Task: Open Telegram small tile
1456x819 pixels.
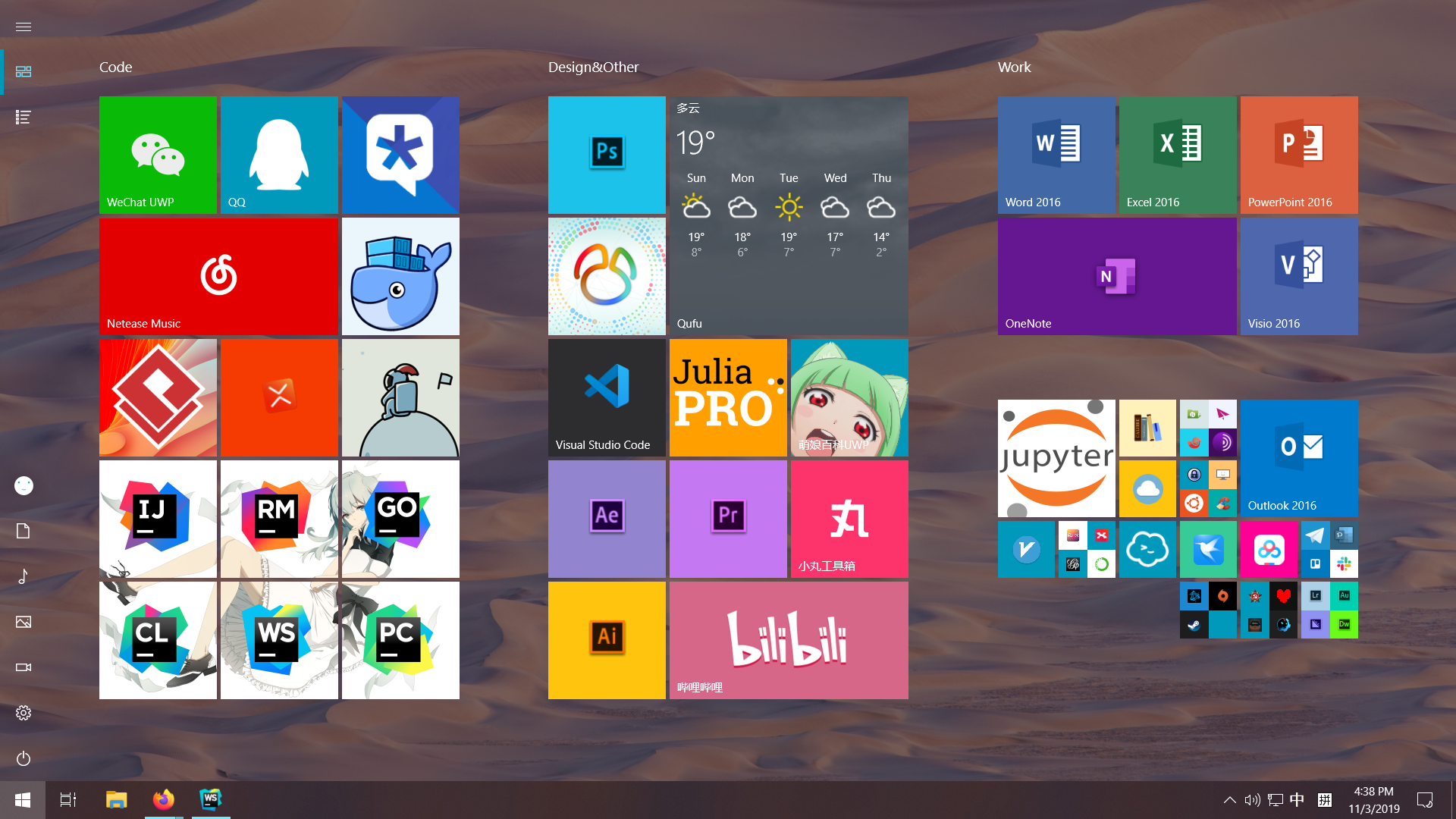Action: (1315, 535)
